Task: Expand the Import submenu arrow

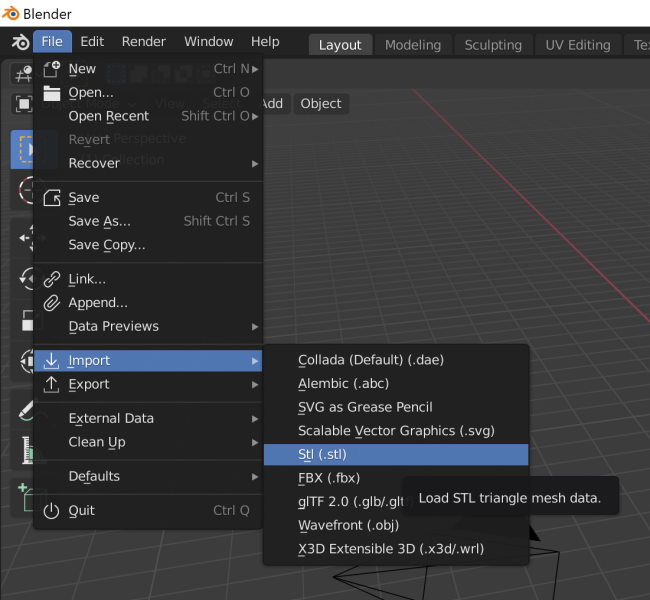Action: [255, 361]
